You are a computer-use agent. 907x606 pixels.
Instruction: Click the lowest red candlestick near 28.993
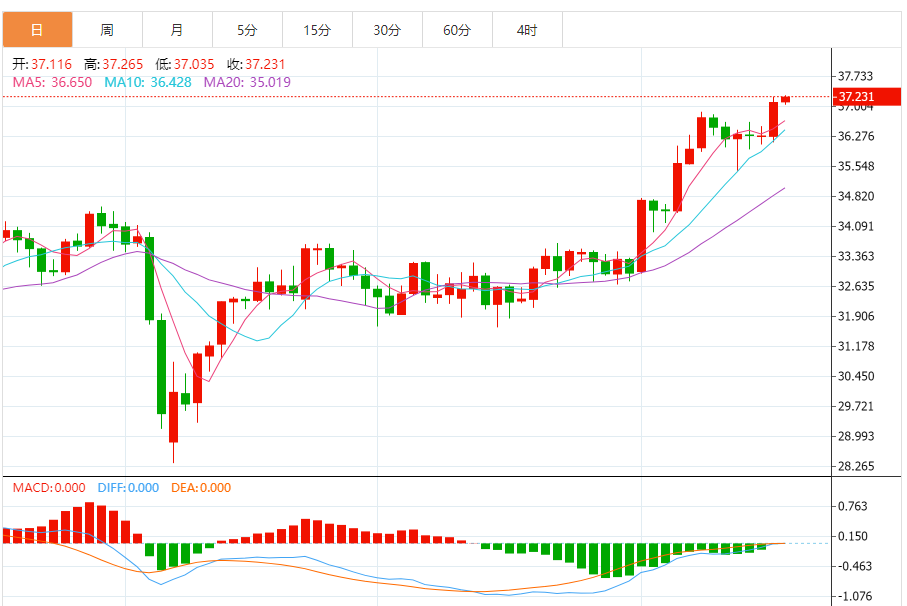[x=174, y=417]
